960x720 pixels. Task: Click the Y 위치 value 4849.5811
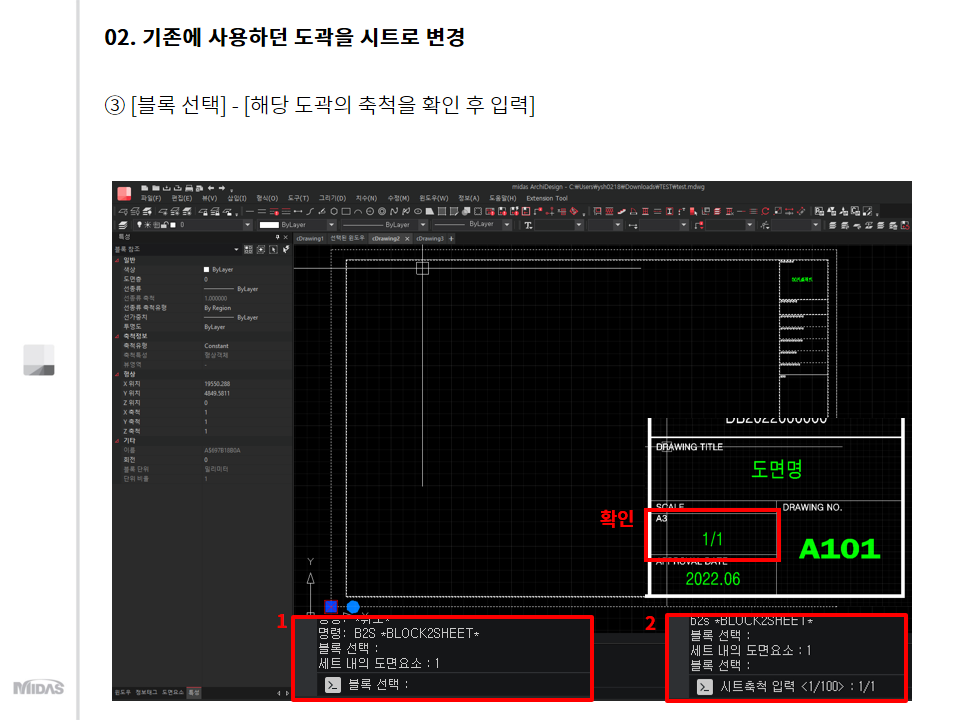(x=217, y=393)
